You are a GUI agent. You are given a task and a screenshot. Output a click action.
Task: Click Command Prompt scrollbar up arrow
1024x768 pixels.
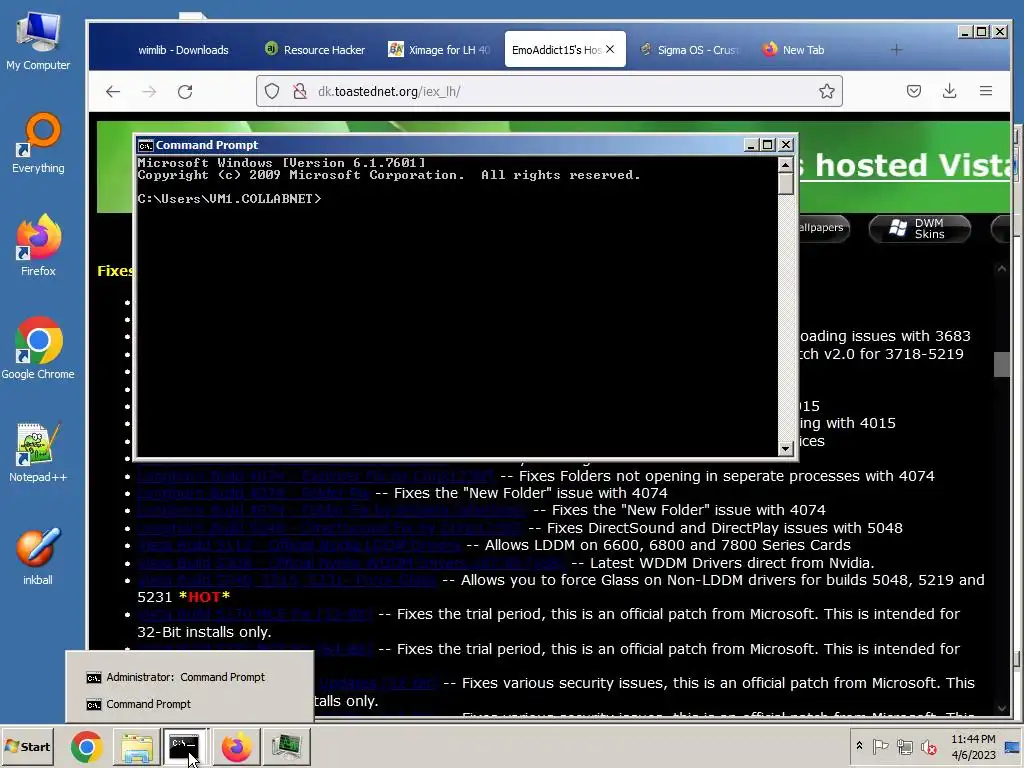click(786, 164)
